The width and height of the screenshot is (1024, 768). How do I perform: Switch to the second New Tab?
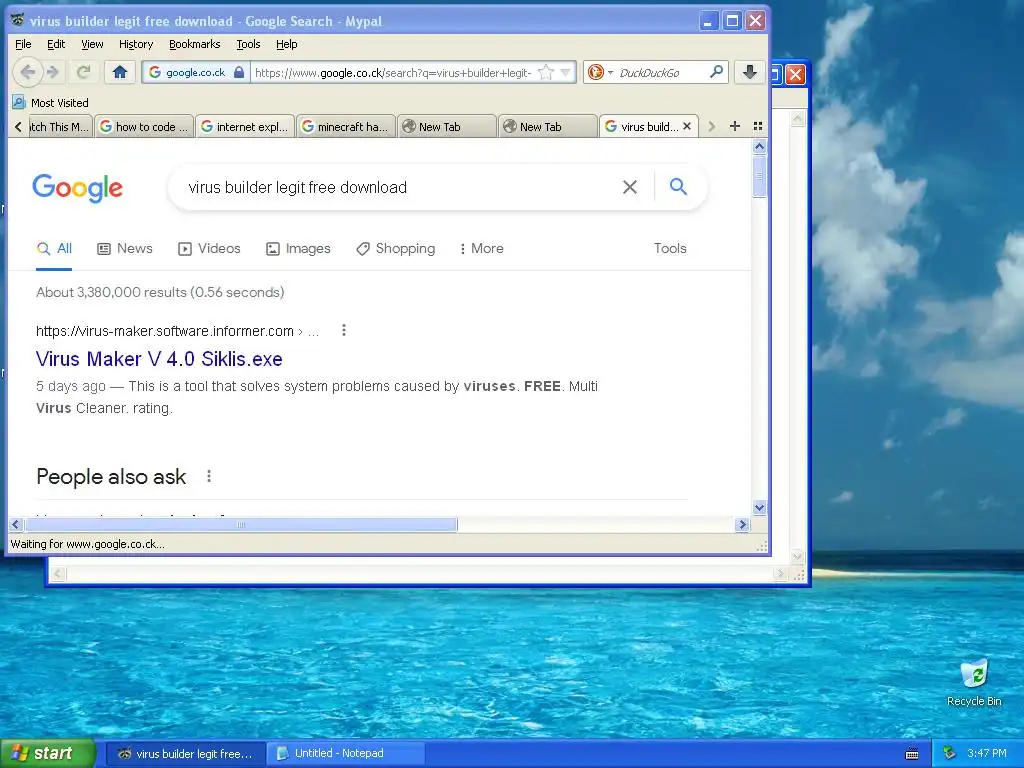(x=548, y=127)
